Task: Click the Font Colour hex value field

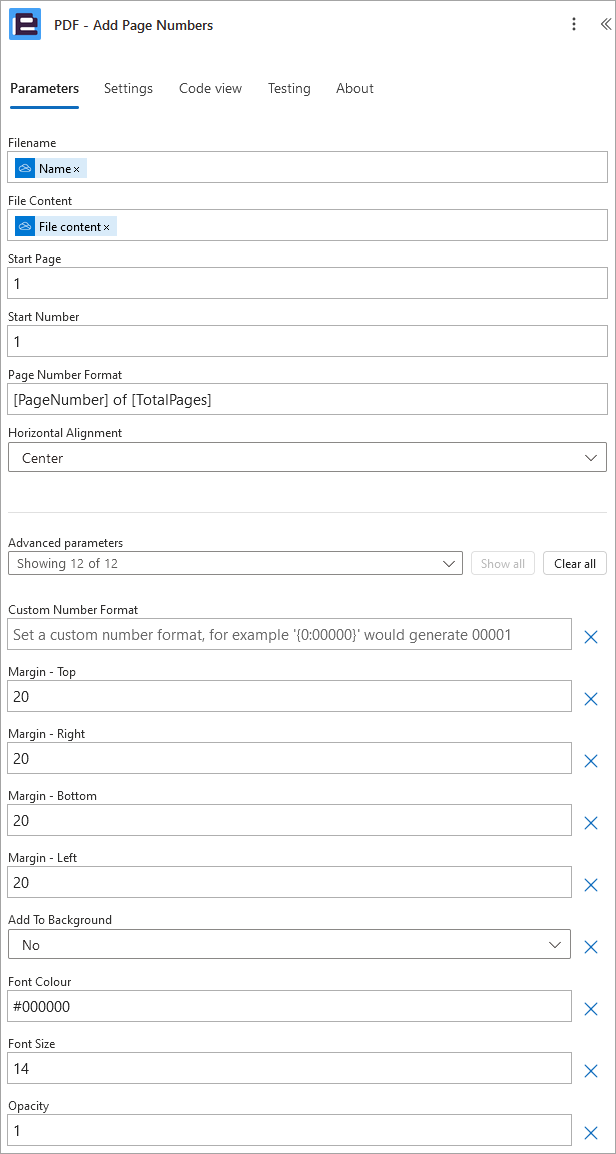Action: point(289,1006)
